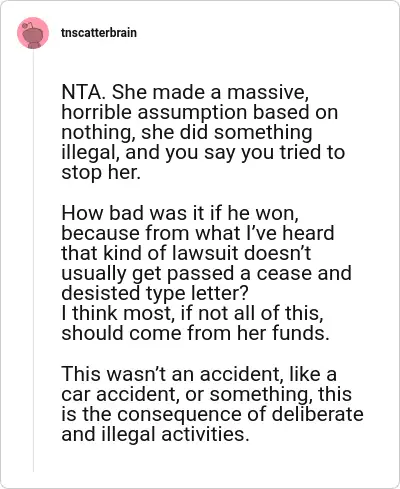The image size is (400, 489).
Task: Click the sentence "I think most, if not all of this,"
Action: (192, 313)
